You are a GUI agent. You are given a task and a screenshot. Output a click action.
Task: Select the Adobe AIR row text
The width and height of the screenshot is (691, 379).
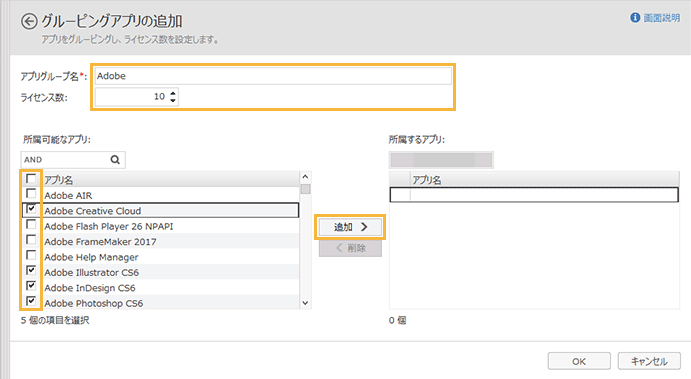click(x=68, y=195)
